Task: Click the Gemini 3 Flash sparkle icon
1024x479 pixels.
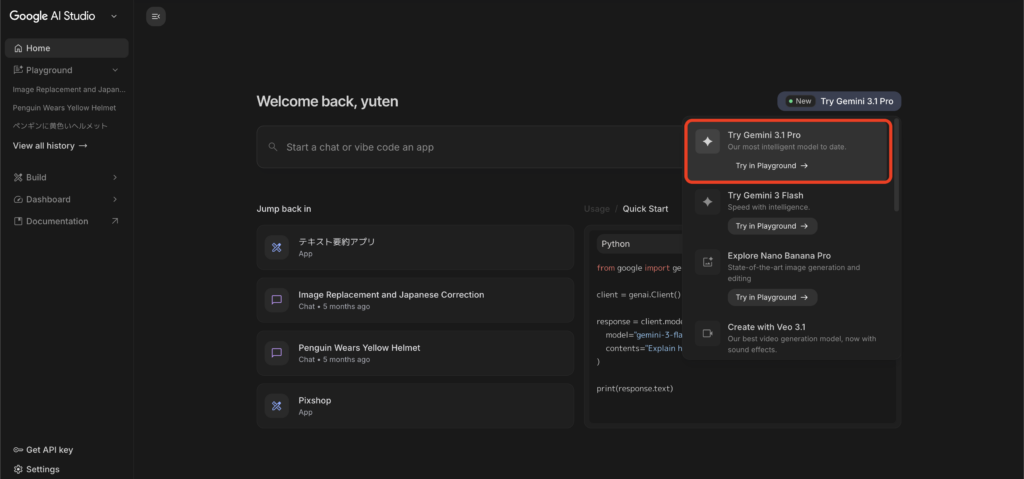Action: pyautogui.click(x=708, y=202)
